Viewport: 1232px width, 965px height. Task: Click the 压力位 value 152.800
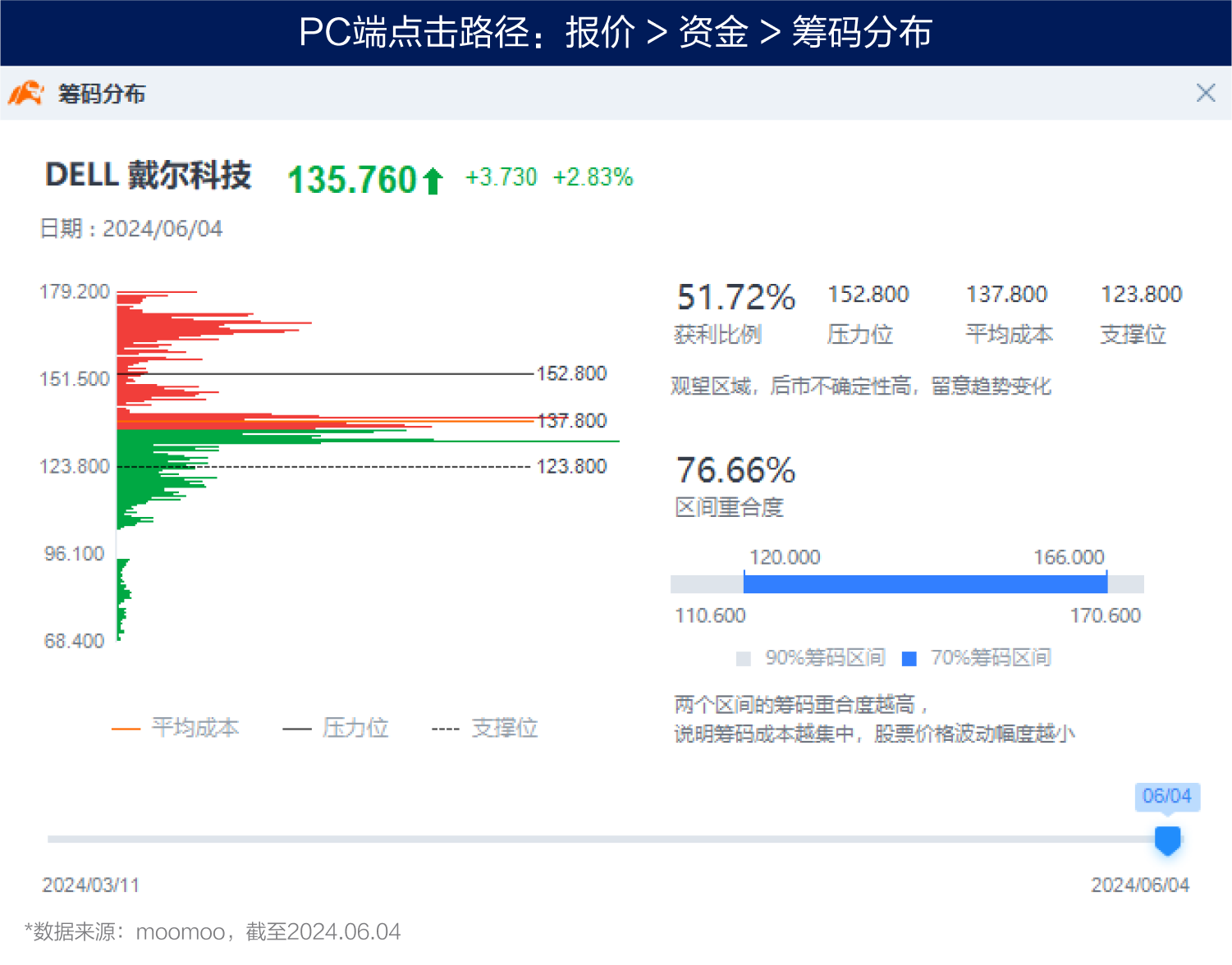(868, 294)
